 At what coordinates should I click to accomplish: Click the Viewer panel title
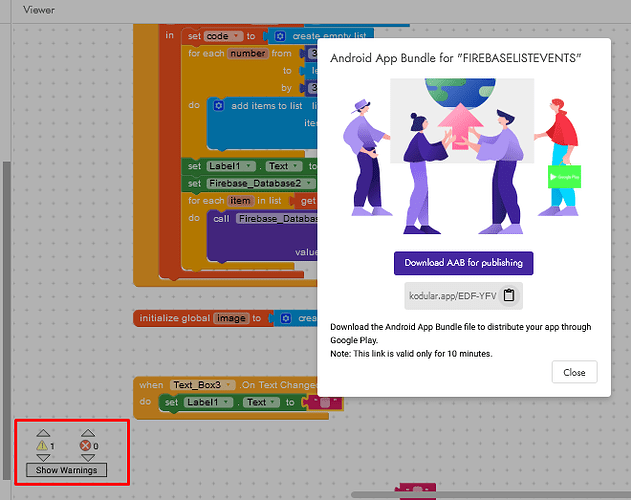click(39, 10)
